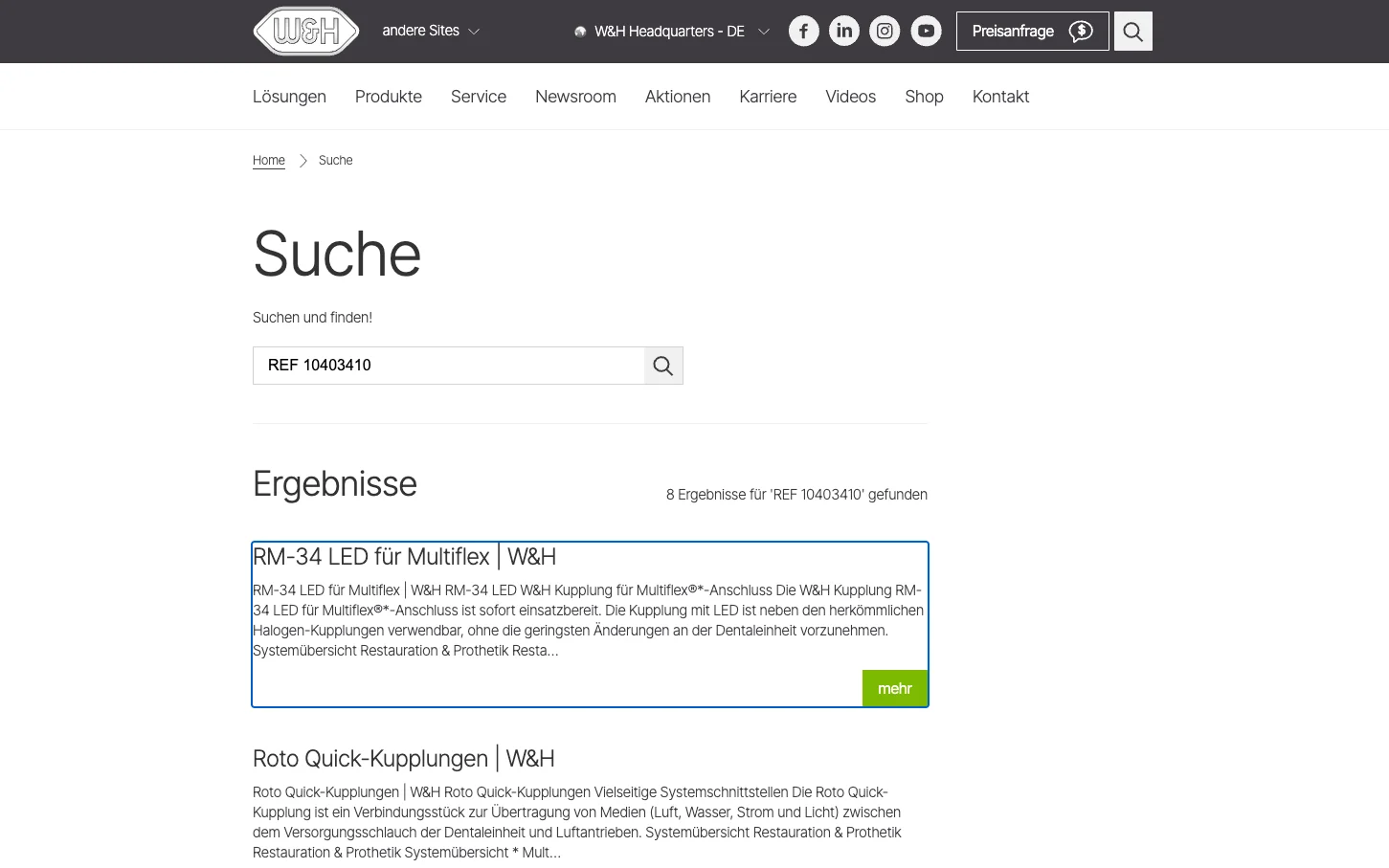Click the RM-34 LED description text
This screenshot has height=868, width=1389.
coord(588,620)
